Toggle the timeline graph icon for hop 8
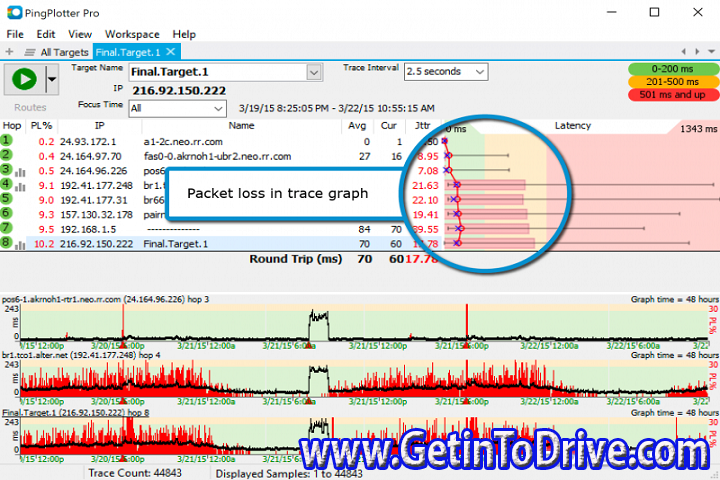720x480 pixels. pos(20,246)
